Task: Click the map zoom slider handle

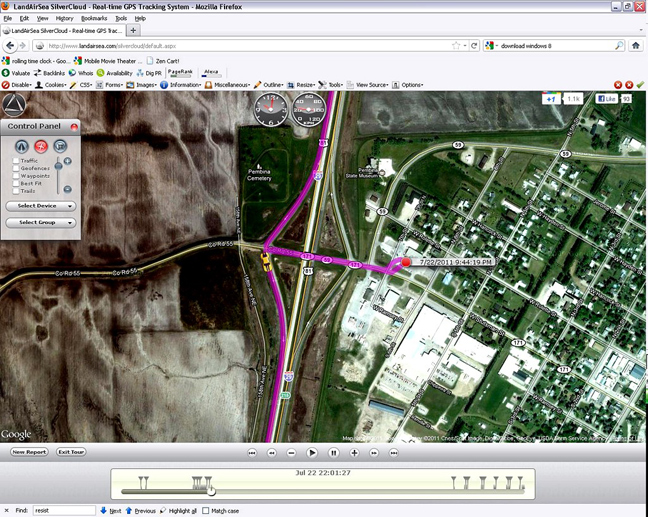Action: coord(58,166)
